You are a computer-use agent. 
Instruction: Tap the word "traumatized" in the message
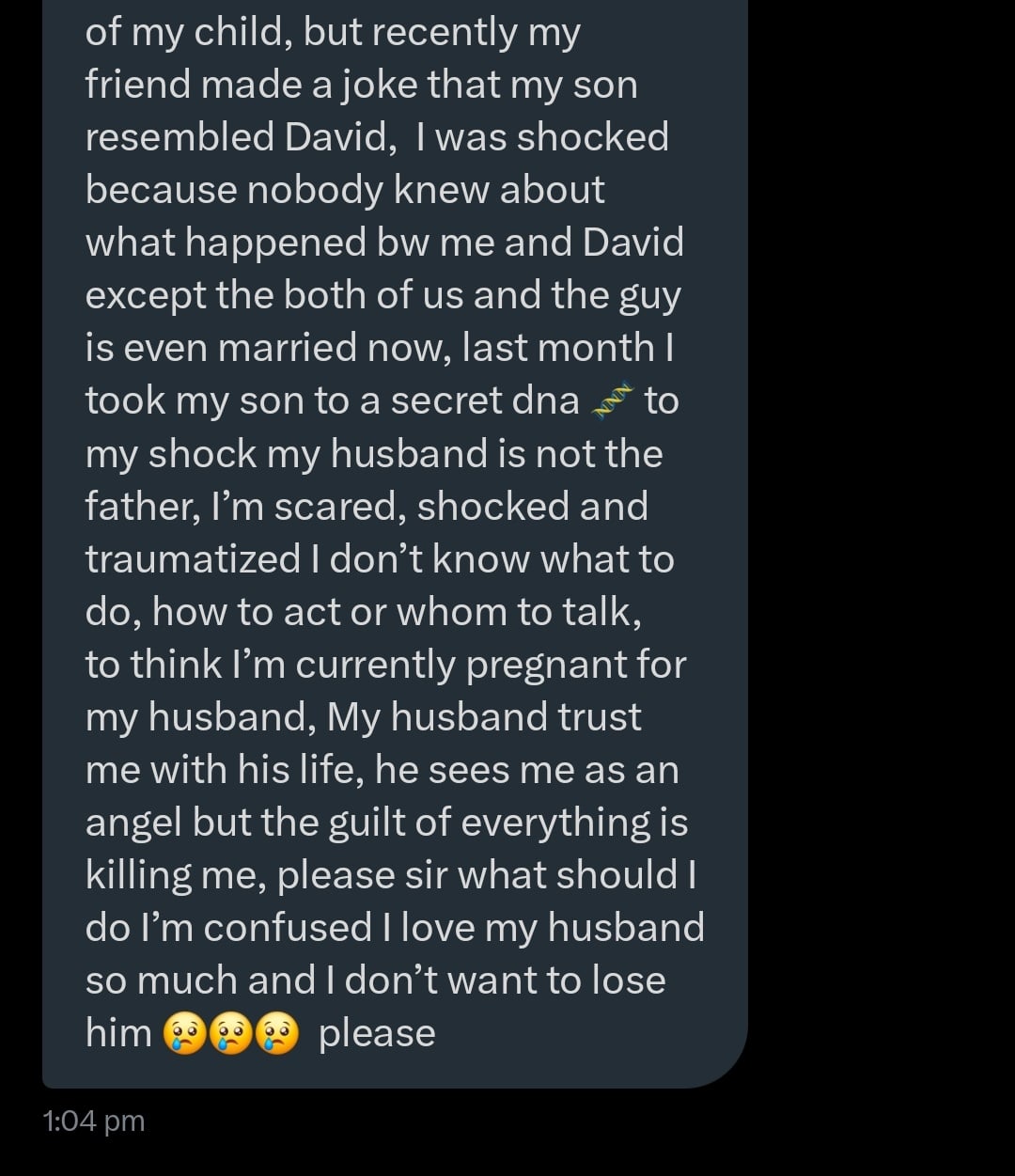click(193, 559)
